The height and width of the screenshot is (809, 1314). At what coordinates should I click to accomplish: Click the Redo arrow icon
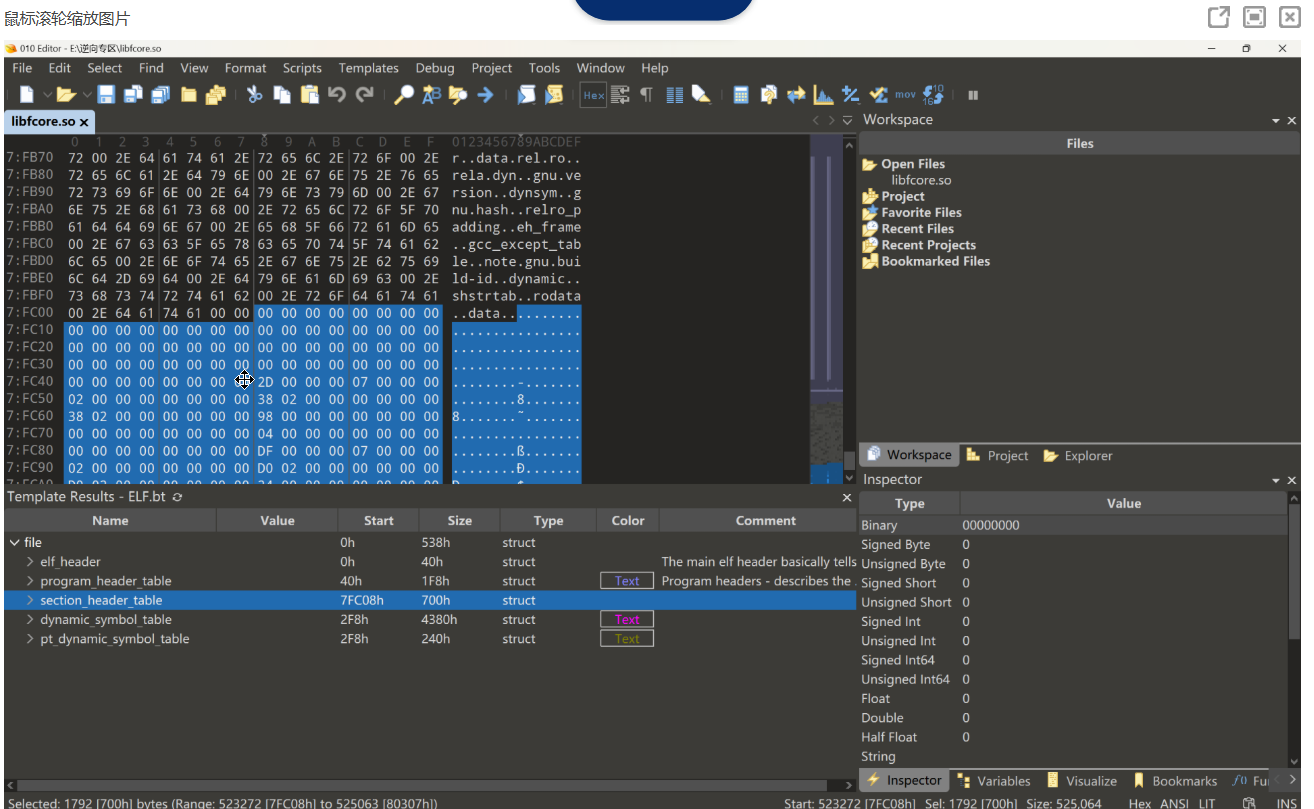tap(365, 95)
